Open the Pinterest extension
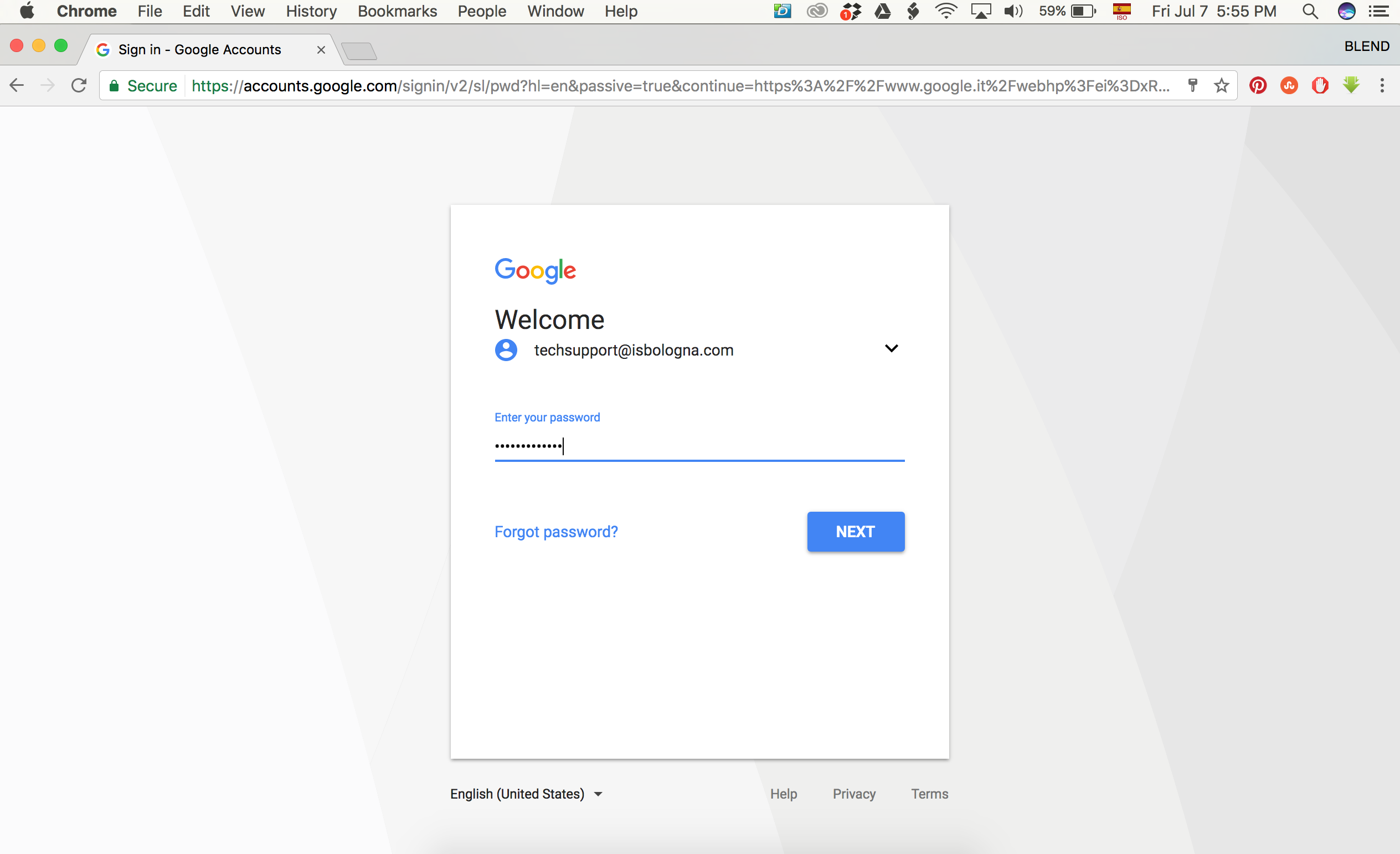This screenshot has width=1400, height=854. pyautogui.click(x=1257, y=86)
